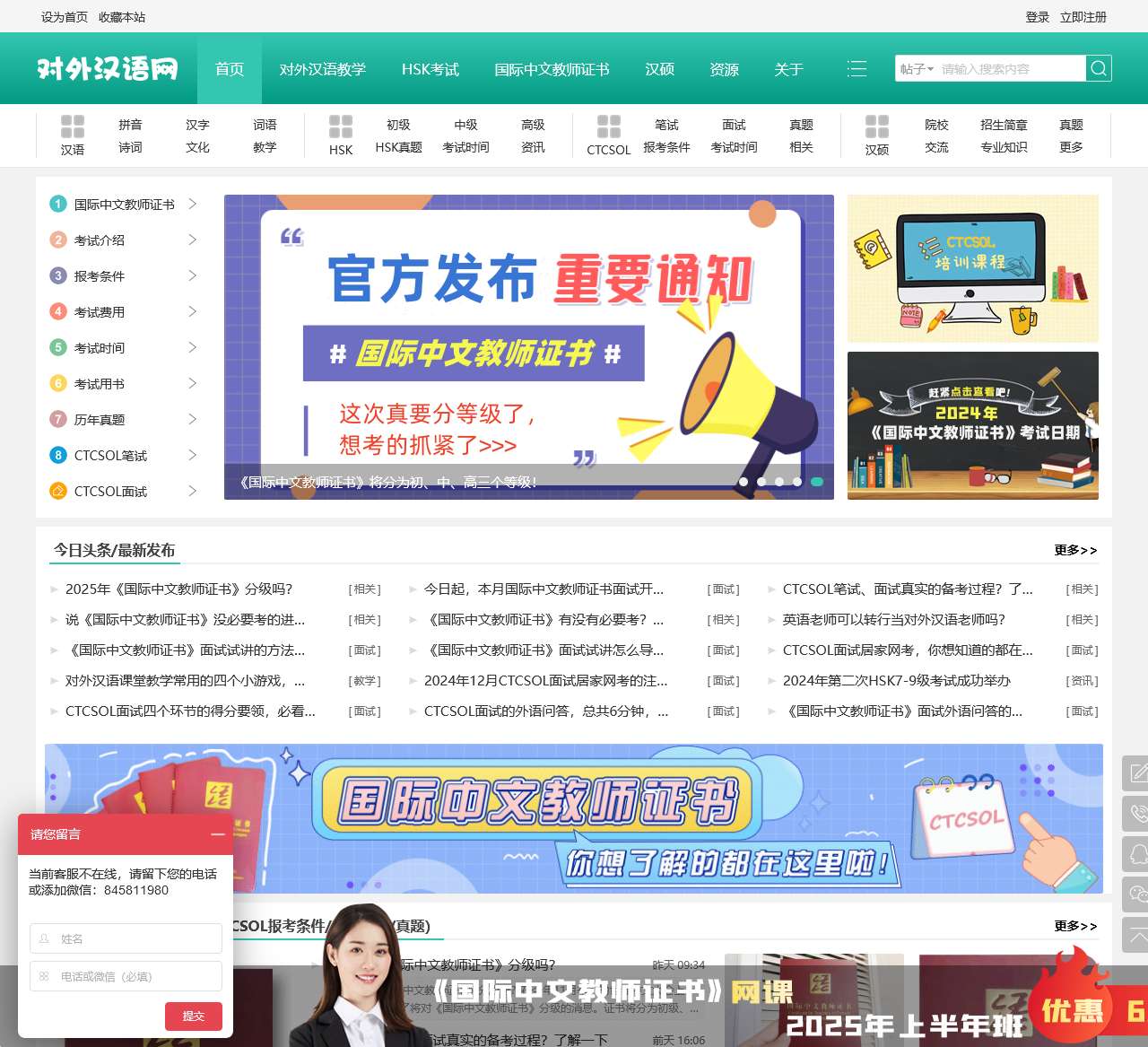Select the third carousel slide dot
Image resolution: width=1148 pixels, height=1047 pixels.
779,482
